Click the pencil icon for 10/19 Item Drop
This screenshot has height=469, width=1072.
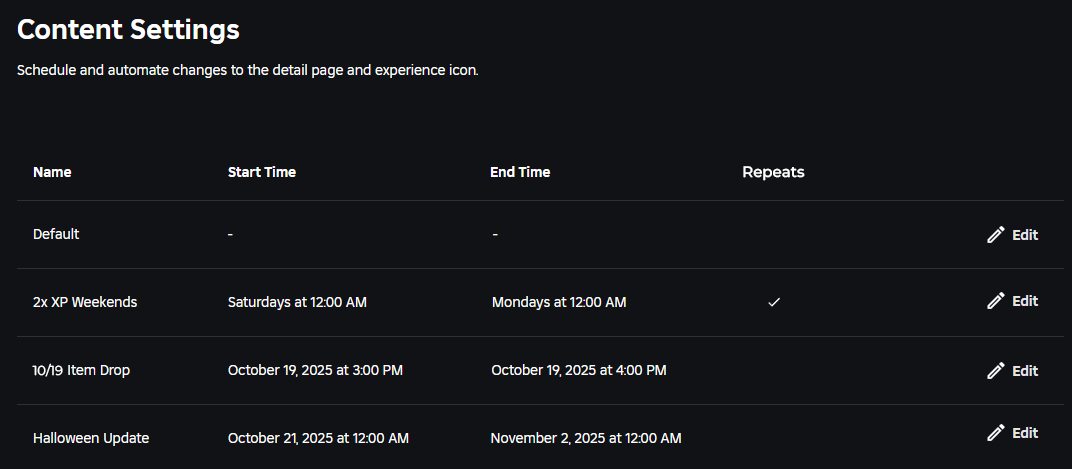(x=995, y=371)
